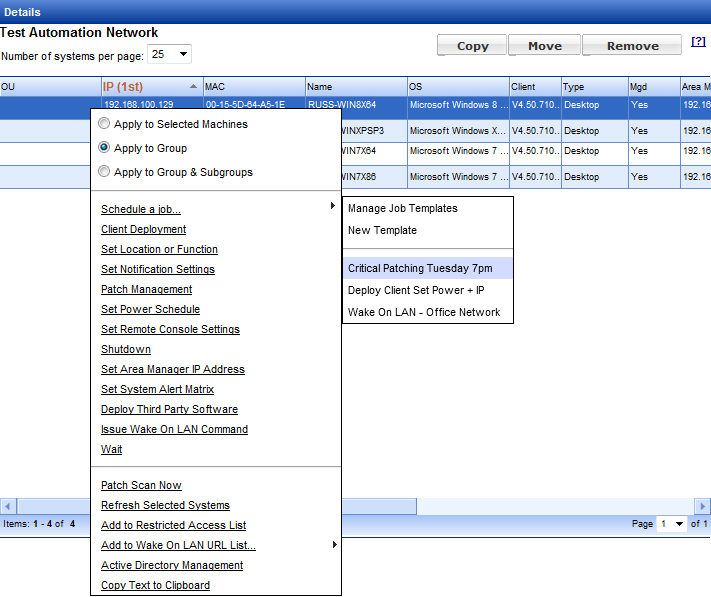
Task: Choose Critical Patching Tuesday 7pm template
Action: (x=427, y=268)
